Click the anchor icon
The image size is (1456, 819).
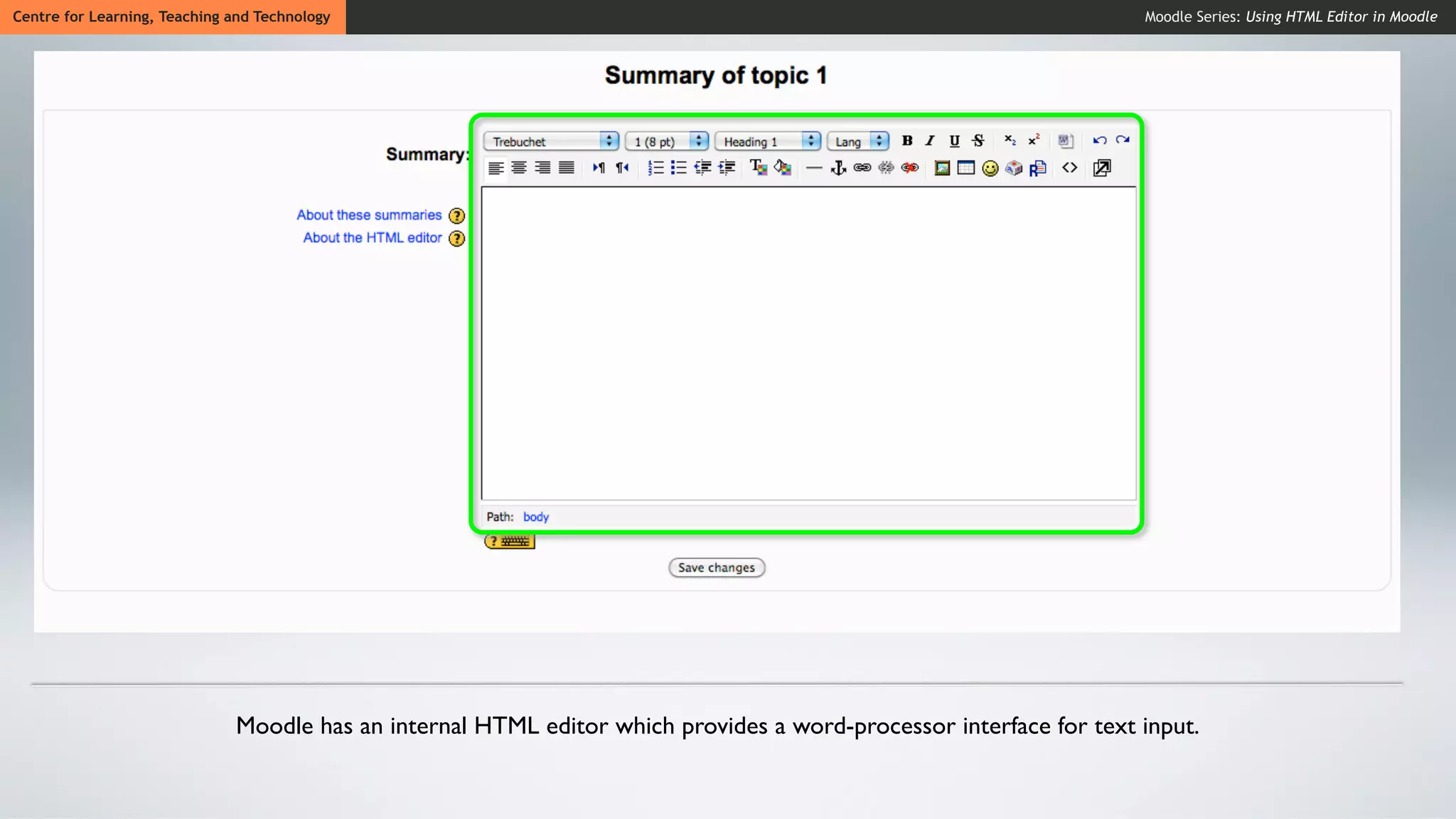point(839,168)
